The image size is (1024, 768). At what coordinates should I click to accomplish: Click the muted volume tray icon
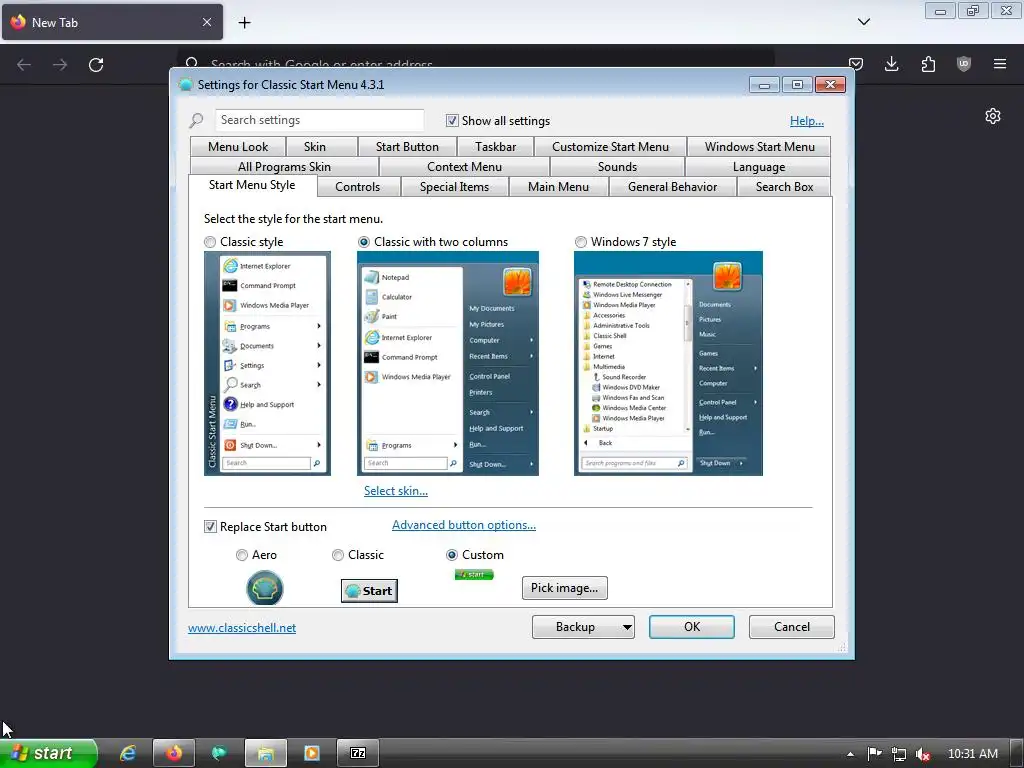click(923, 754)
